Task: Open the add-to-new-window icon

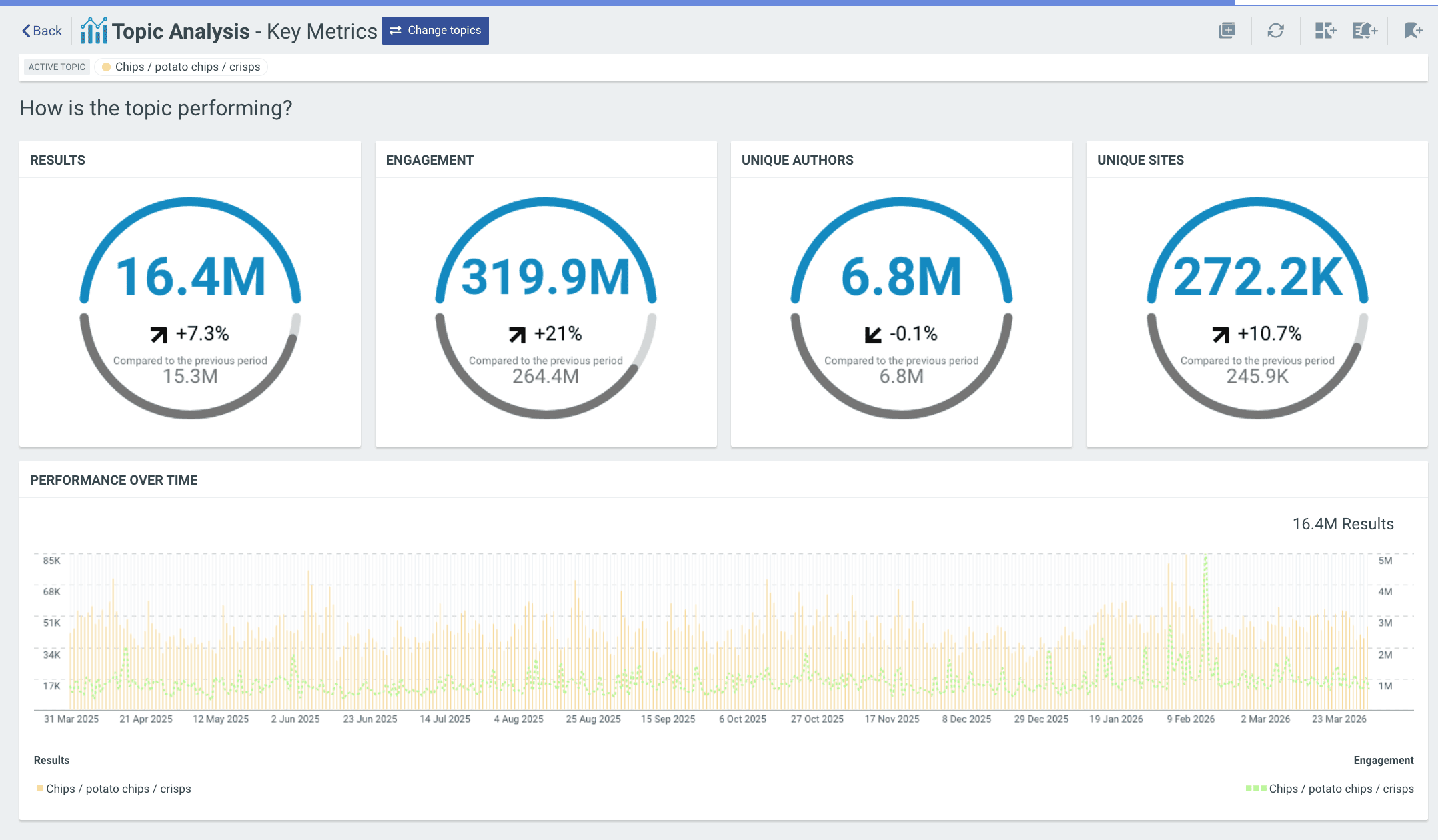Action: coord(1227,31)
